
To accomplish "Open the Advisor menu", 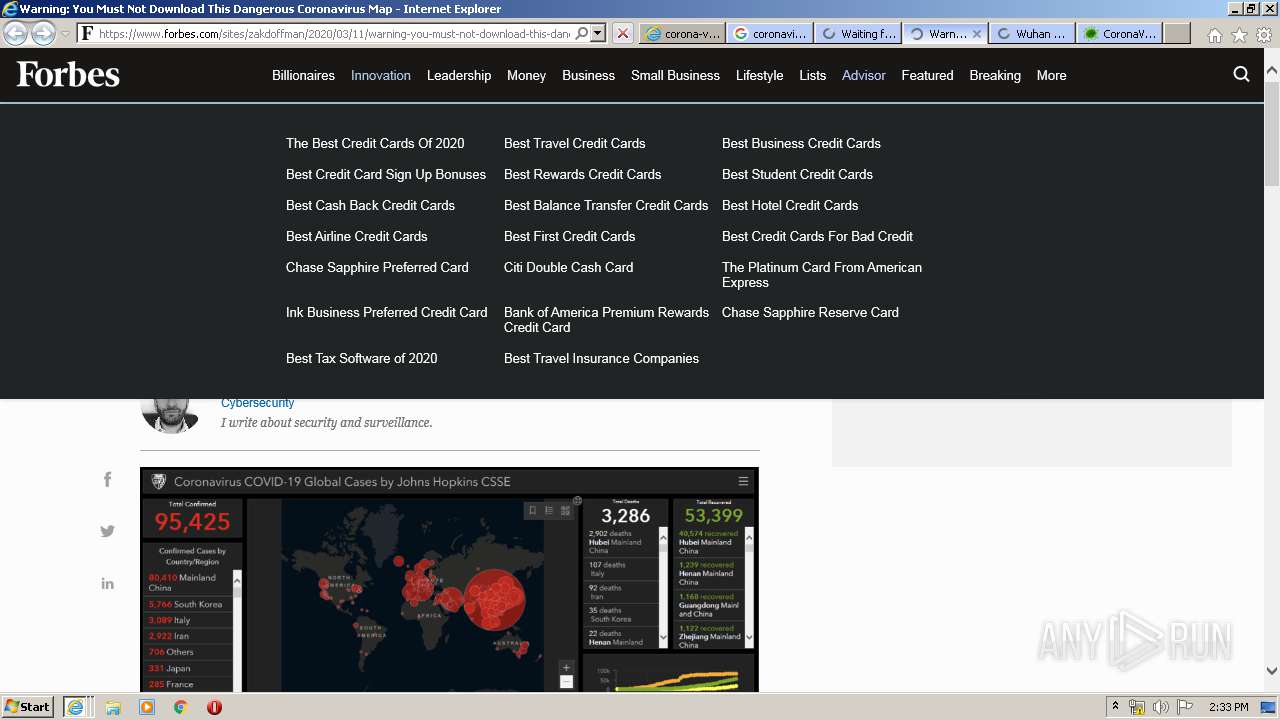I will pyautogui.click(x=864, y=75).
